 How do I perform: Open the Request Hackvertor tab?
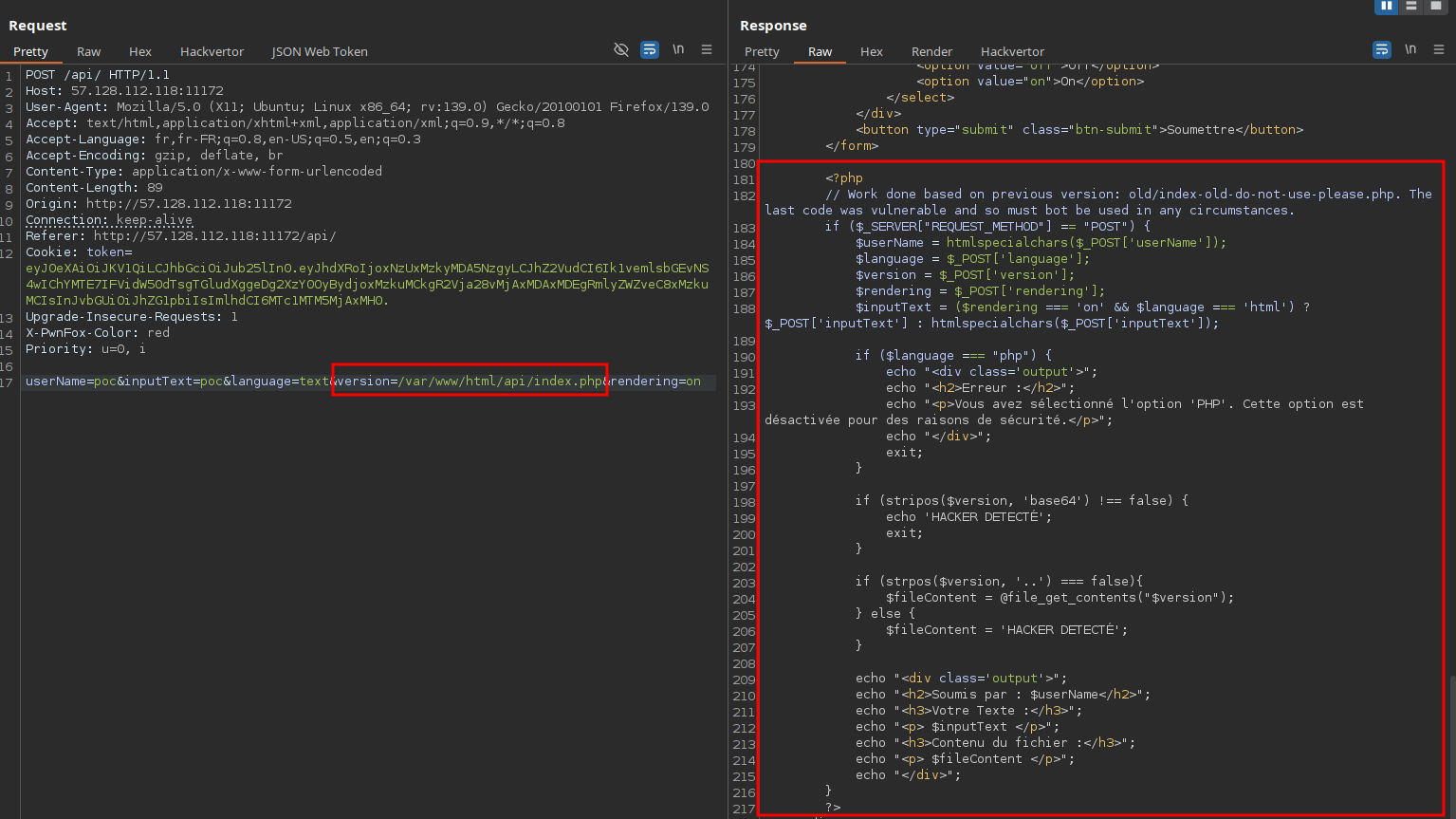[x=212, y=51]
